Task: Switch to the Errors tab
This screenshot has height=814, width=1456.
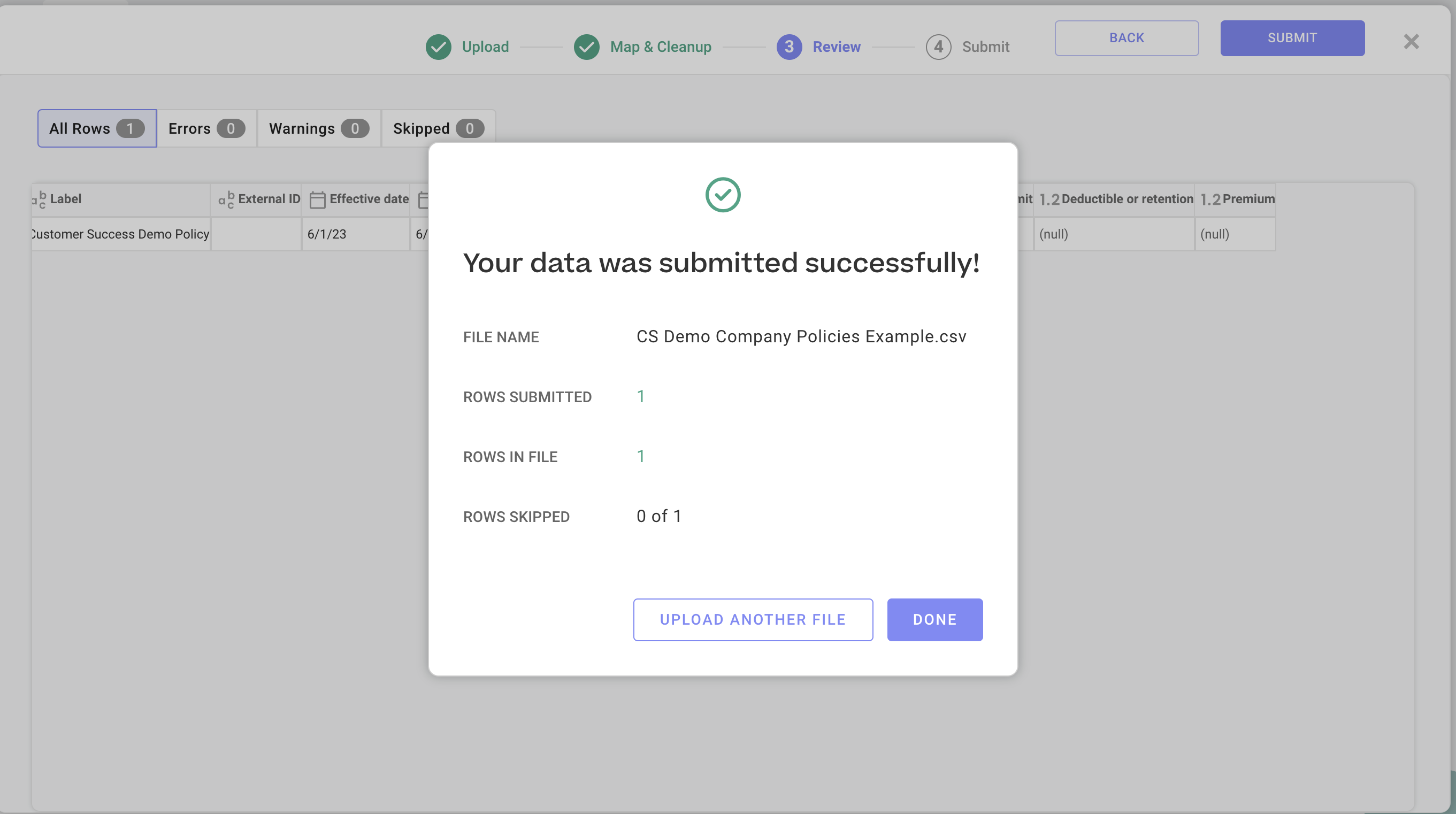Action: (206, 128)
